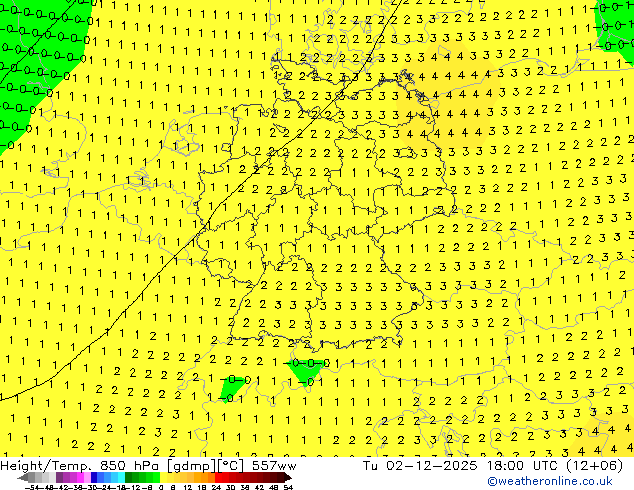Click the "[gdmp][°C]" units label
Screen dimensions: 634x490
tap(206, 466)
